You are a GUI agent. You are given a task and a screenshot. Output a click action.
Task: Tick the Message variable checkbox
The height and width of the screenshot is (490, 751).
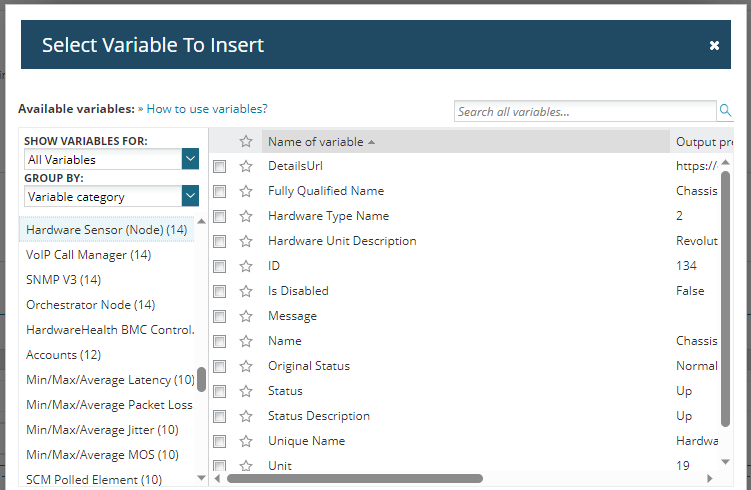219,317
